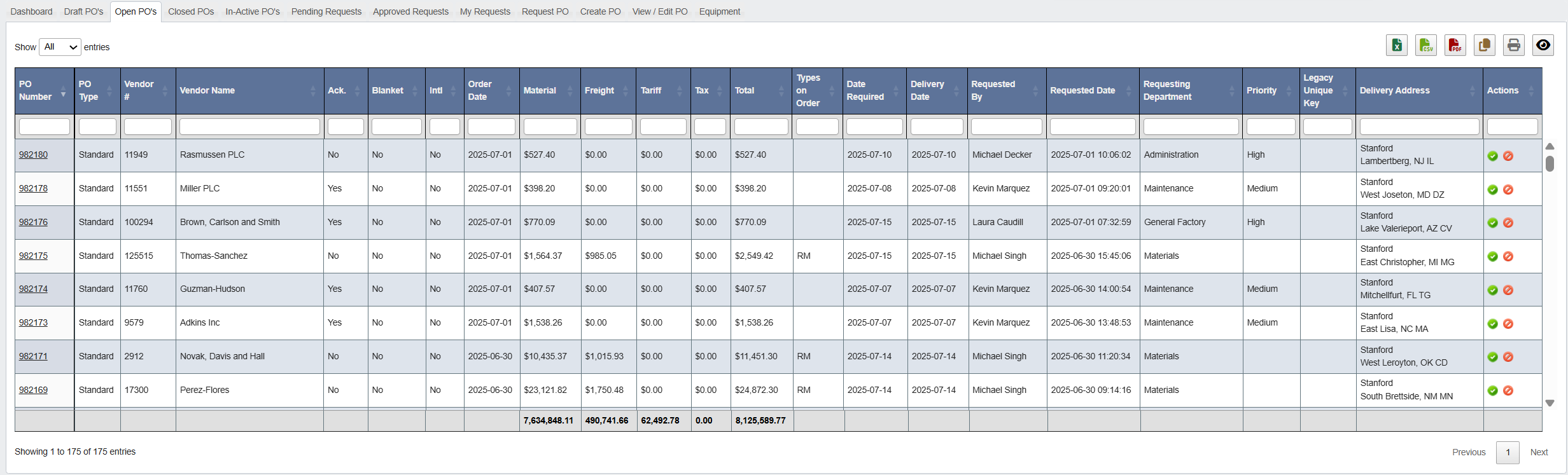The height and width of the screenshot is (475, 1568).
Task: Click scrollbar down arrow
Action: click(x=1550, y=403)
